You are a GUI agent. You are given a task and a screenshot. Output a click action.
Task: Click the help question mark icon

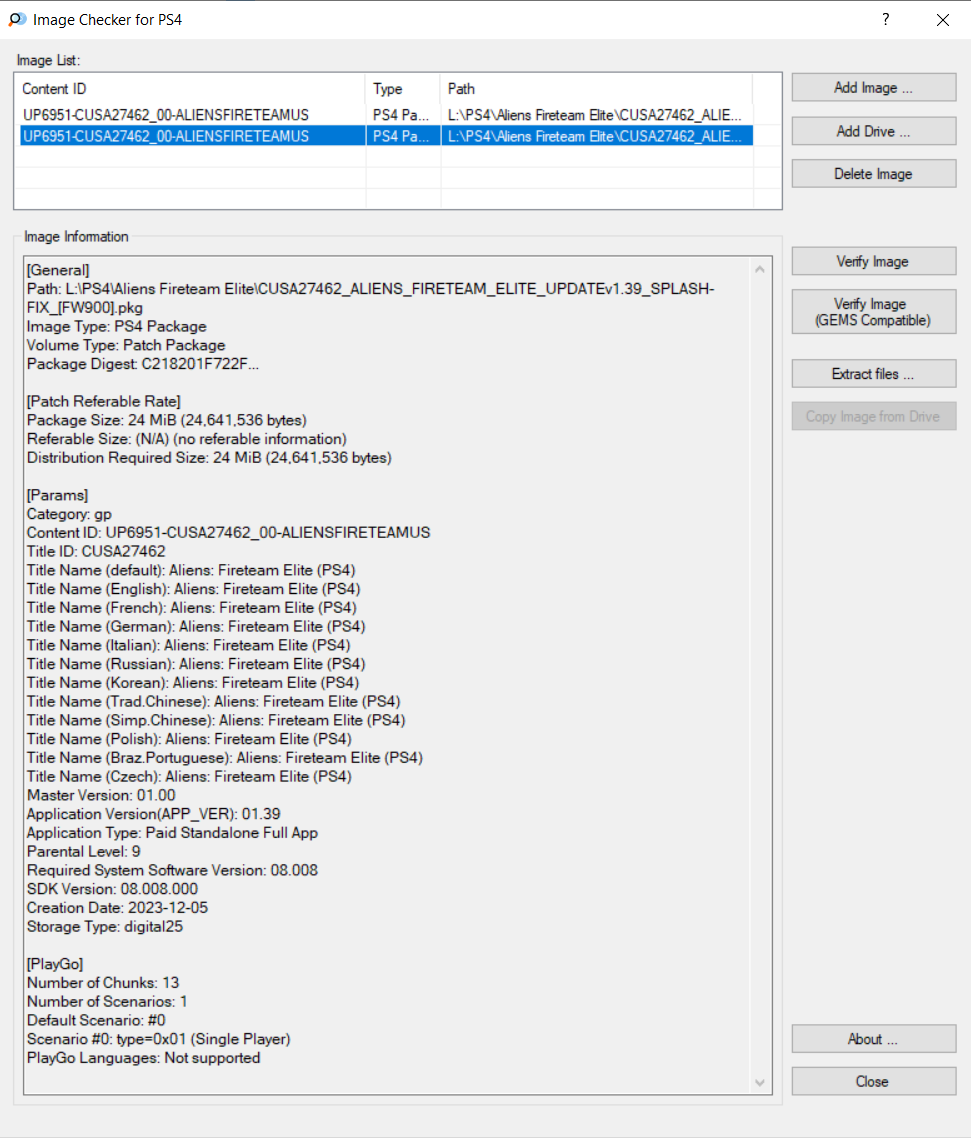tap(885, 20)
